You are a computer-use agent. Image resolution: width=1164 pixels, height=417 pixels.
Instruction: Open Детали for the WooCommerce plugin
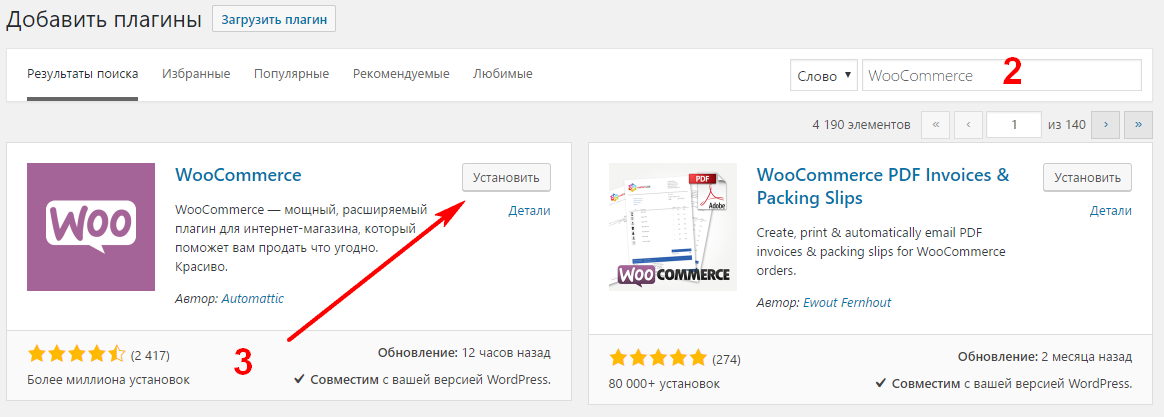click(529, 211)
